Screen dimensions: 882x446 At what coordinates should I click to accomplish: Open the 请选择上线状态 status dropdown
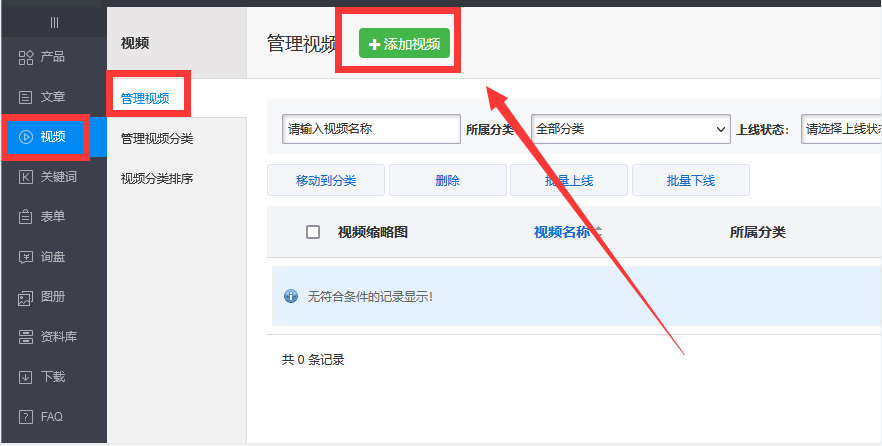pyautogui.click(x=841, y=129)
